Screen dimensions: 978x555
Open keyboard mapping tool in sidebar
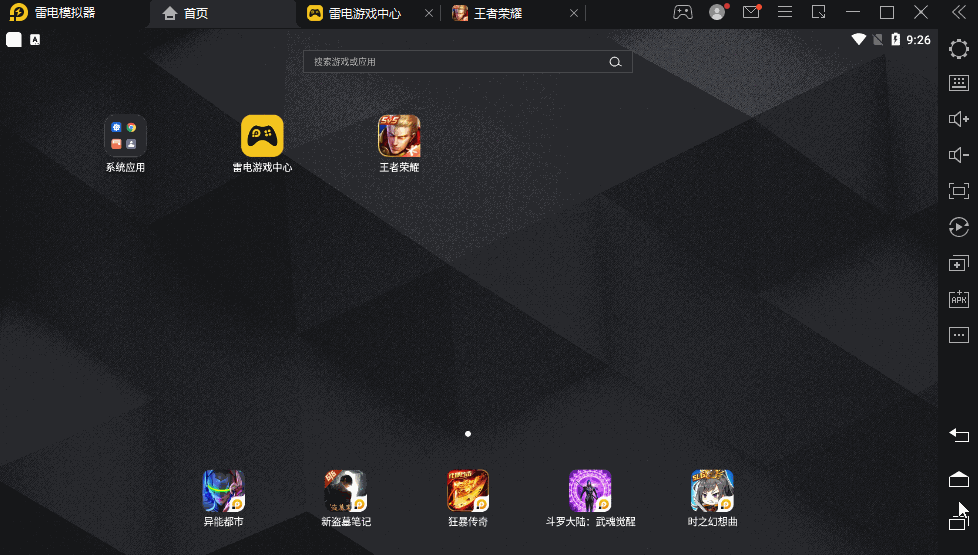coord(959,83)
